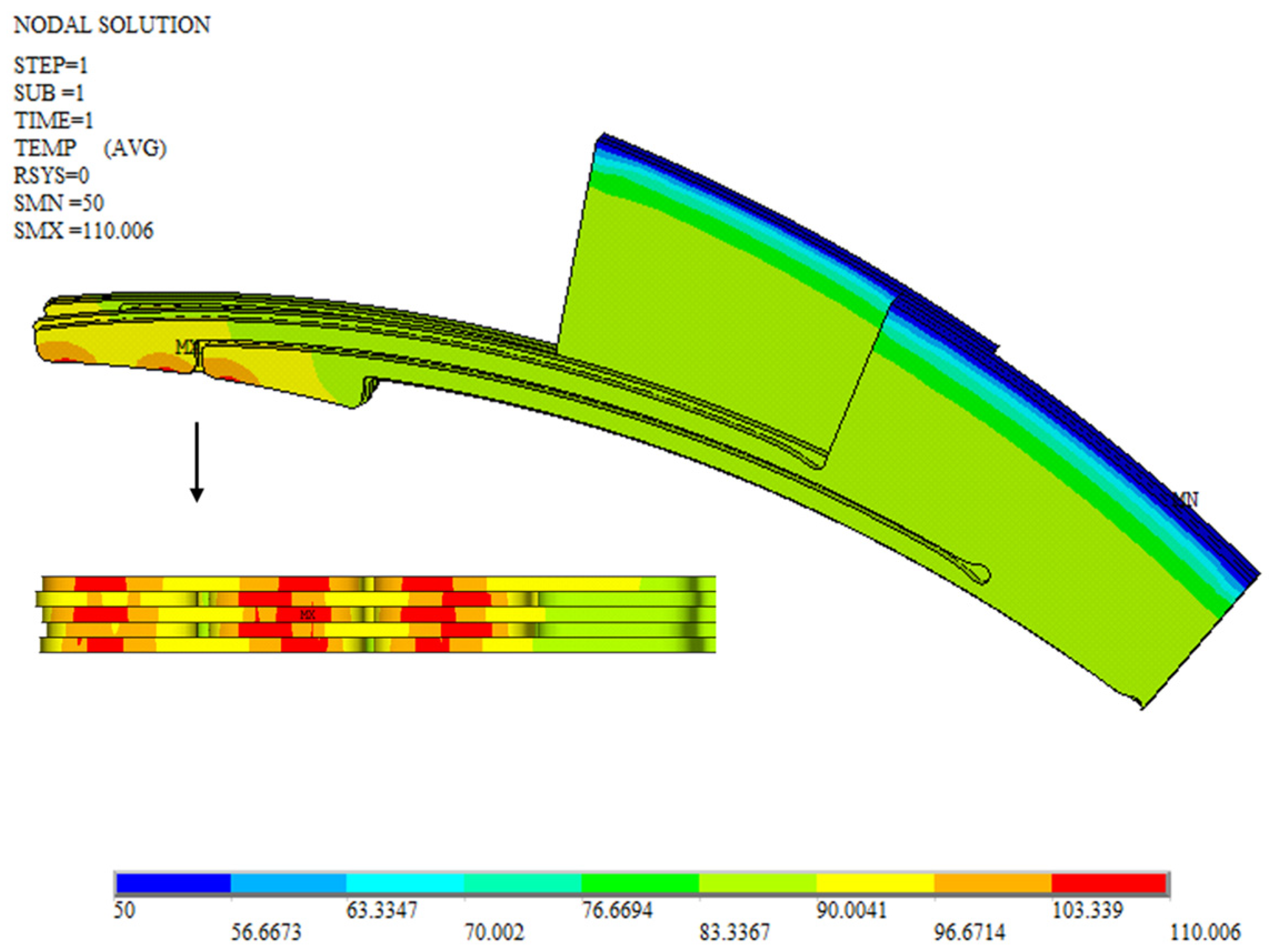Image resolution: width=1269 pixels, height=952 pixels.
Task: Click the black downward arrow
Action: coord(197,462)
